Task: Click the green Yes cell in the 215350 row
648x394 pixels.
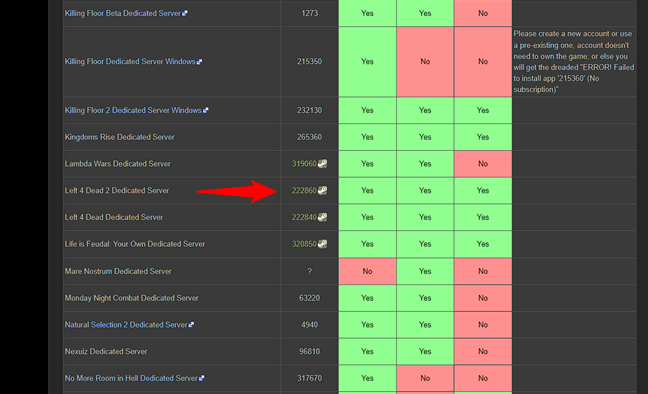Action: (367, 62)
